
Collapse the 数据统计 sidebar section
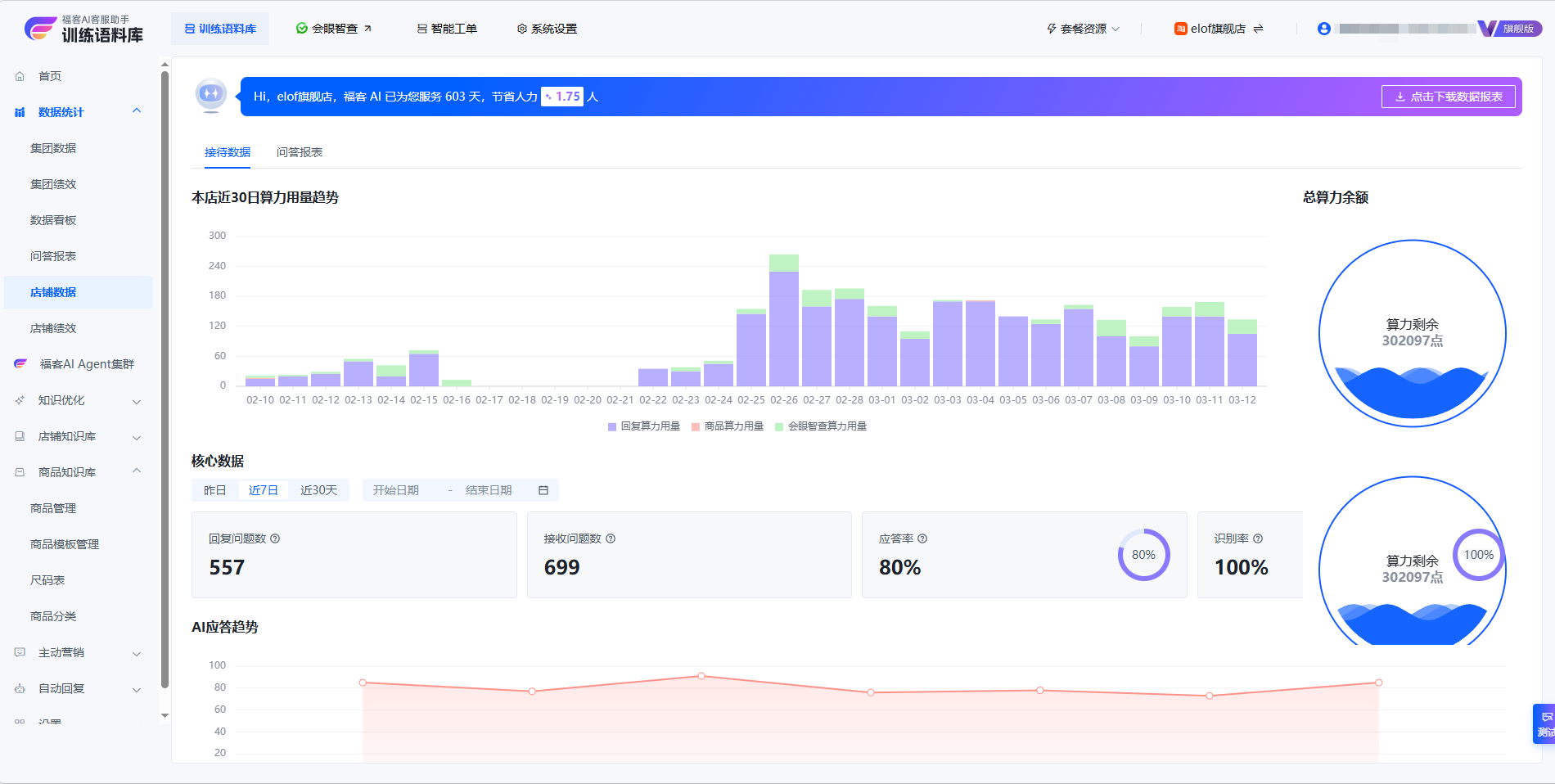click(137, 111)
